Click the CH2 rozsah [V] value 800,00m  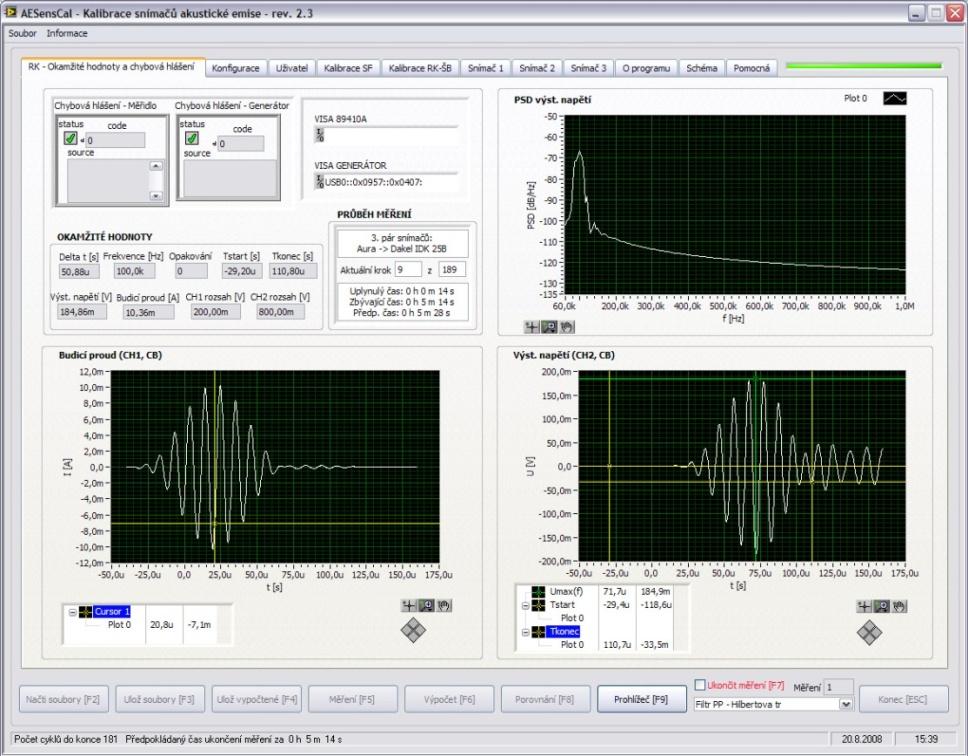click(x=281, y=312)
